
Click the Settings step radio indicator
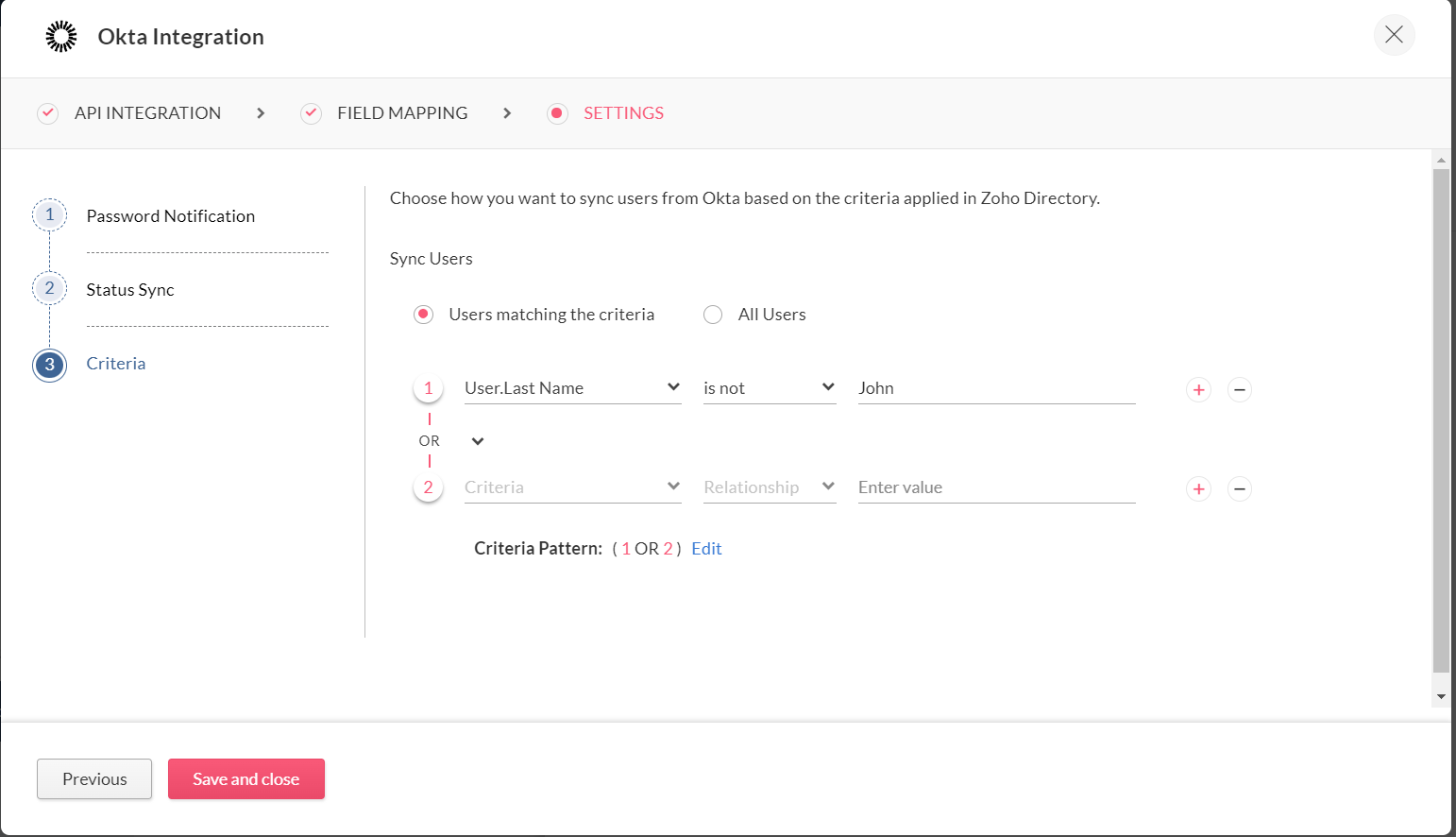(x=557, y=113)
